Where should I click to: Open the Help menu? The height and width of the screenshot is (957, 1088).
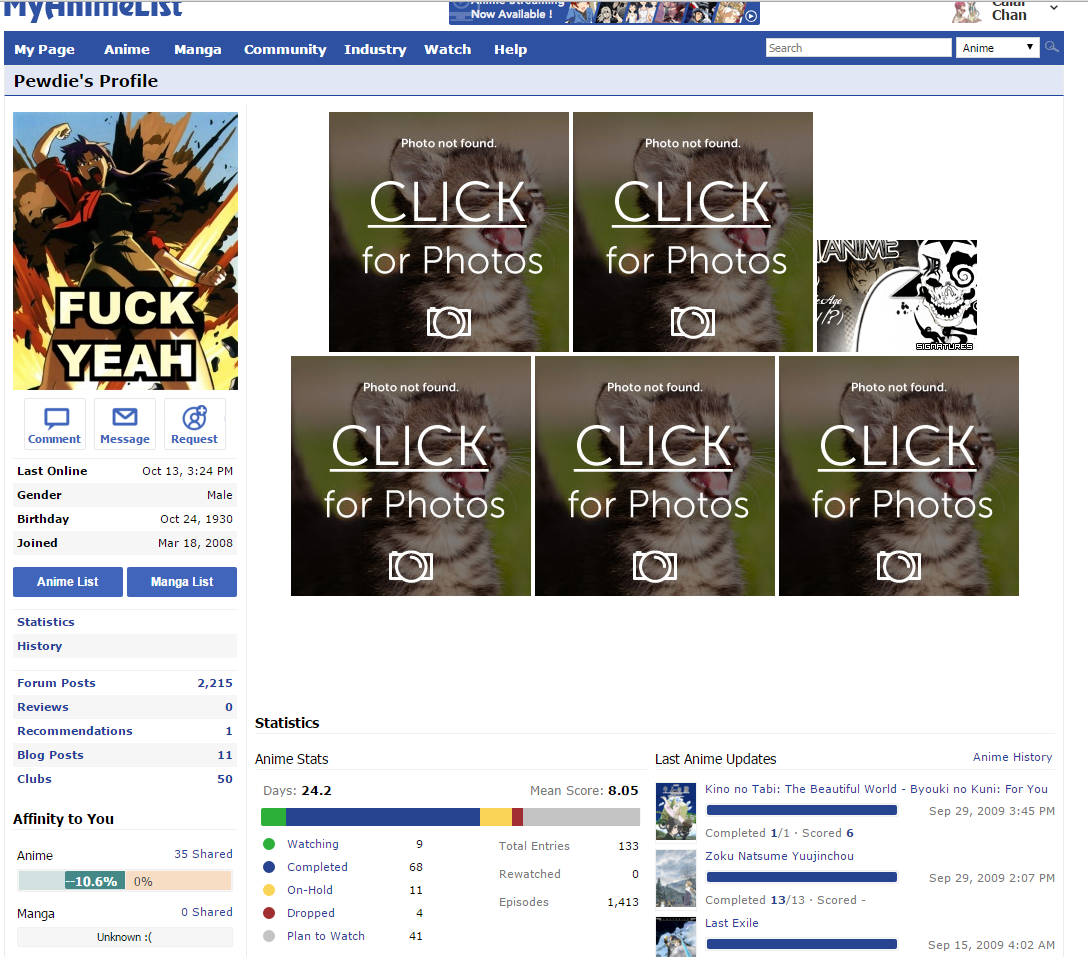coord(511,49)
